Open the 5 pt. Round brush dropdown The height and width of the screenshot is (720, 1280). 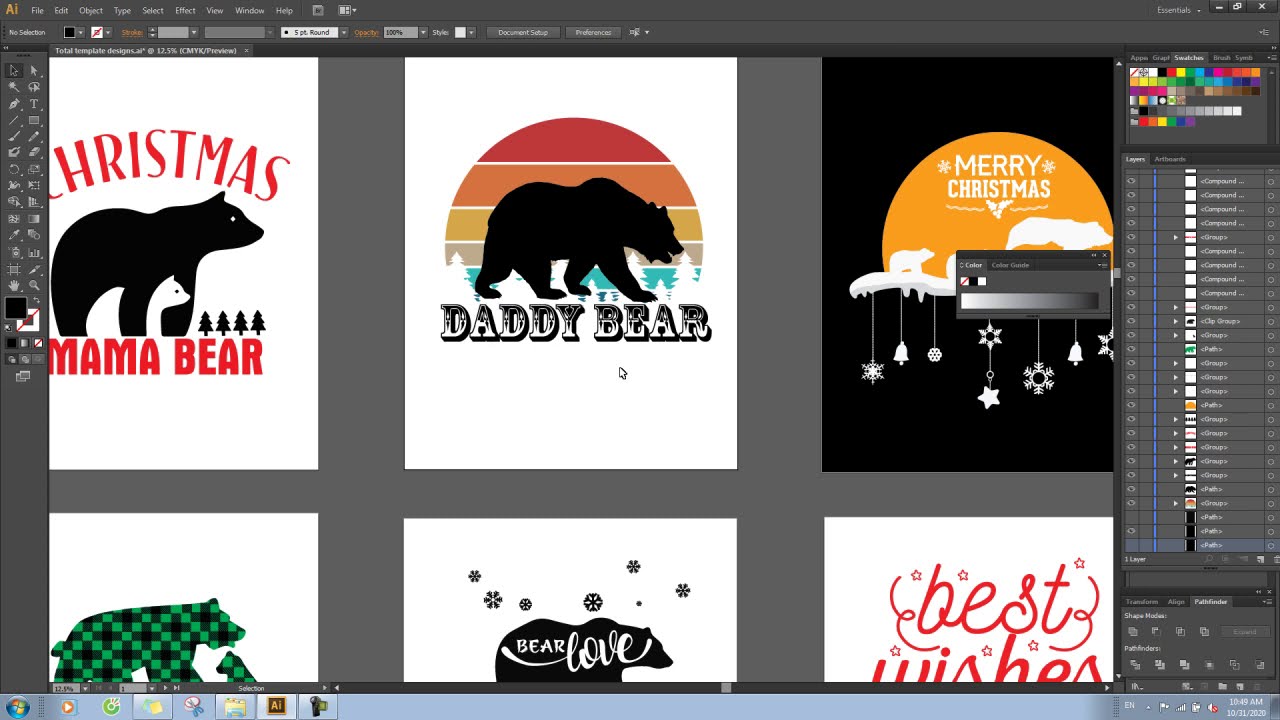tap(343, 32)
